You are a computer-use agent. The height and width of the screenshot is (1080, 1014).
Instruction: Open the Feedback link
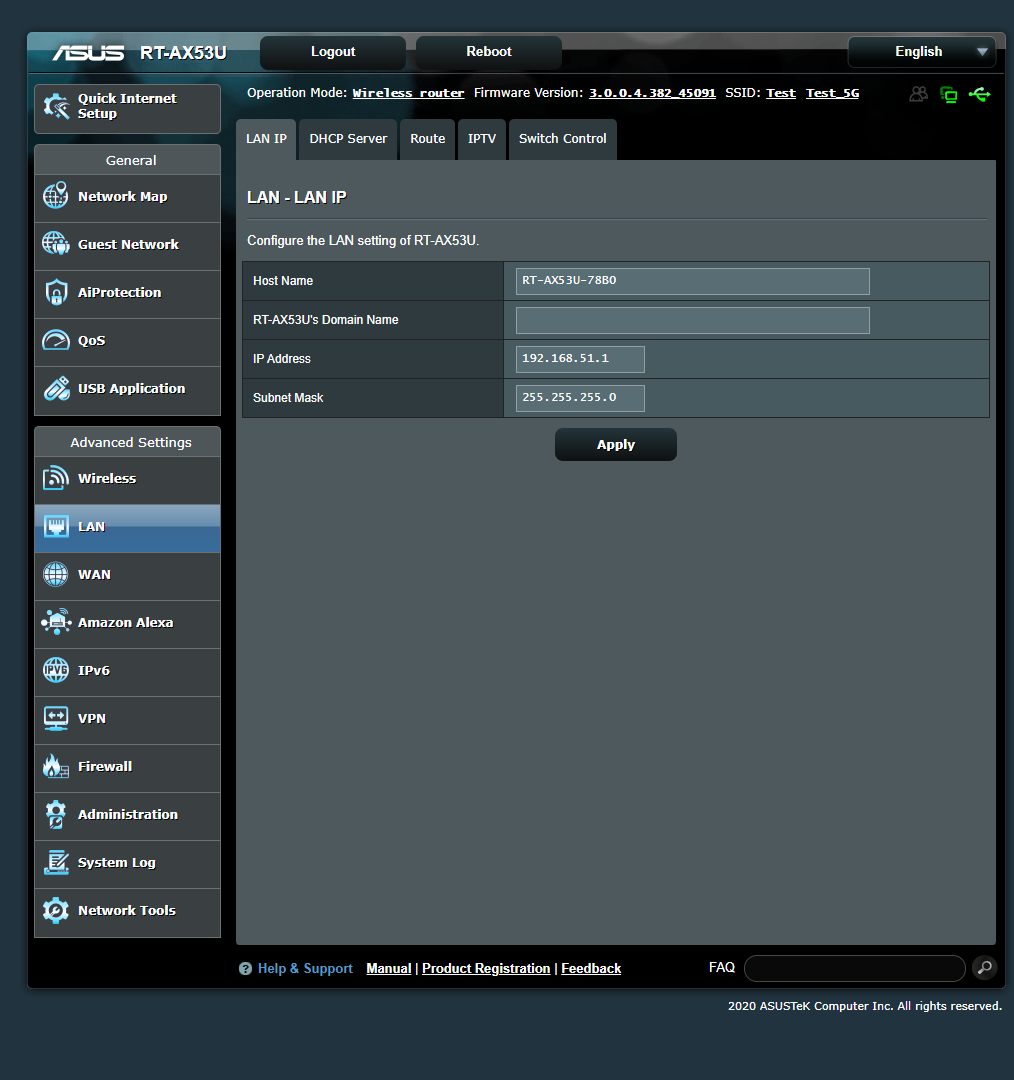point(591,968)
